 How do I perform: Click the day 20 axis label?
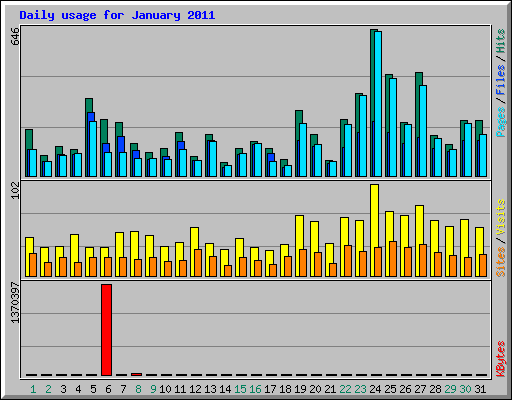(315, 389)
